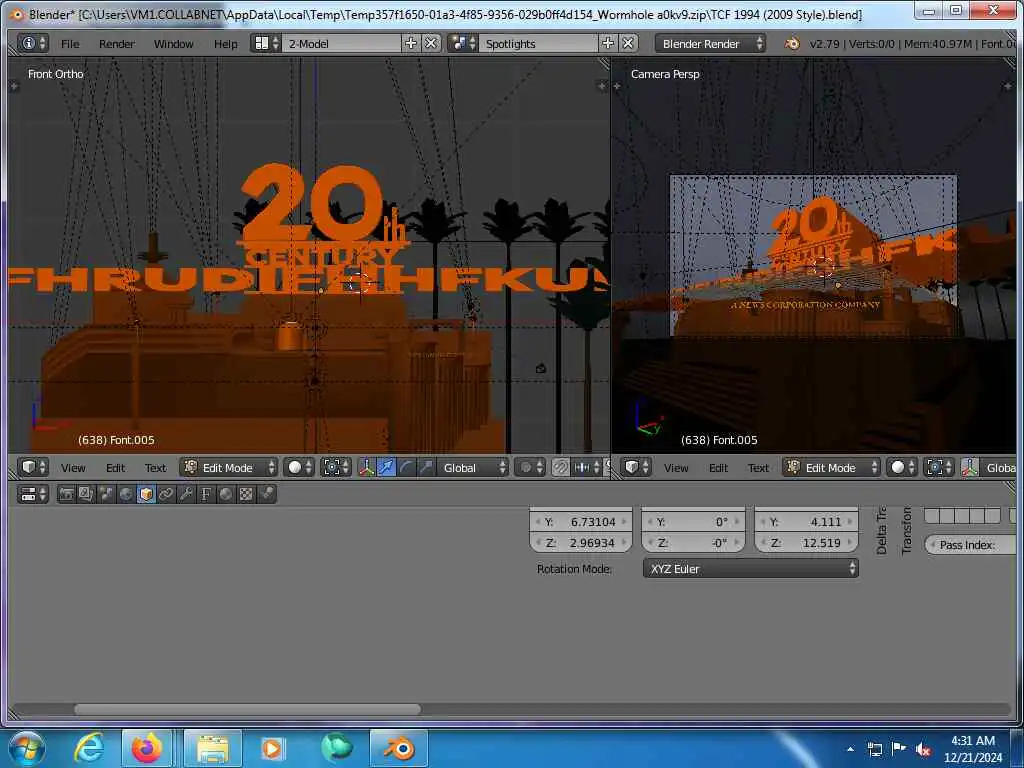Image resolution: width=1024 pixels, height=768 pixels.
Task: Open the scene browse icon
Action: [463, 44]
